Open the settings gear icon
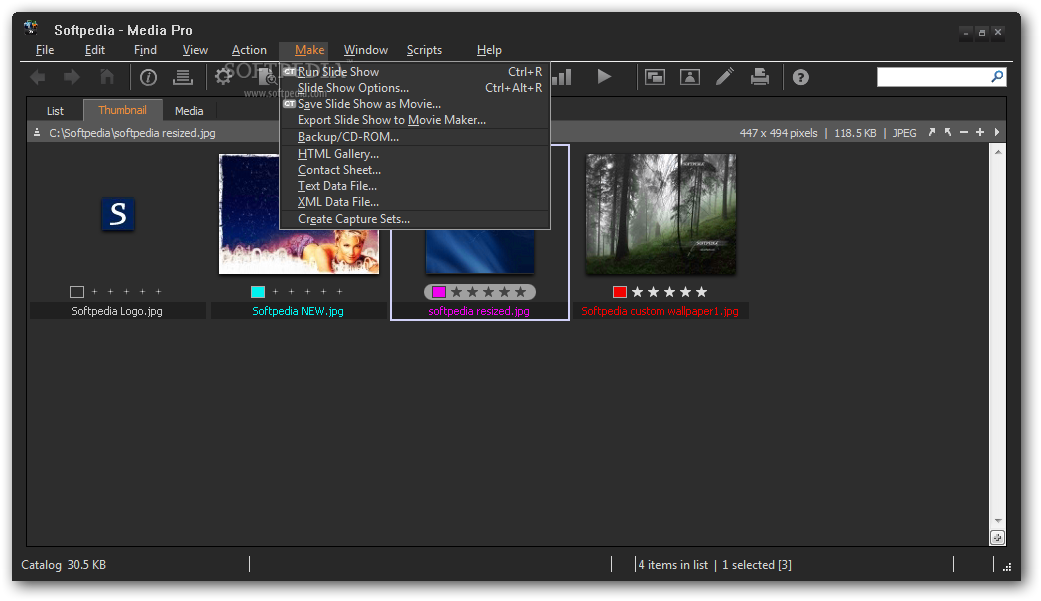Screen dimensions: 1041x601 224,77
